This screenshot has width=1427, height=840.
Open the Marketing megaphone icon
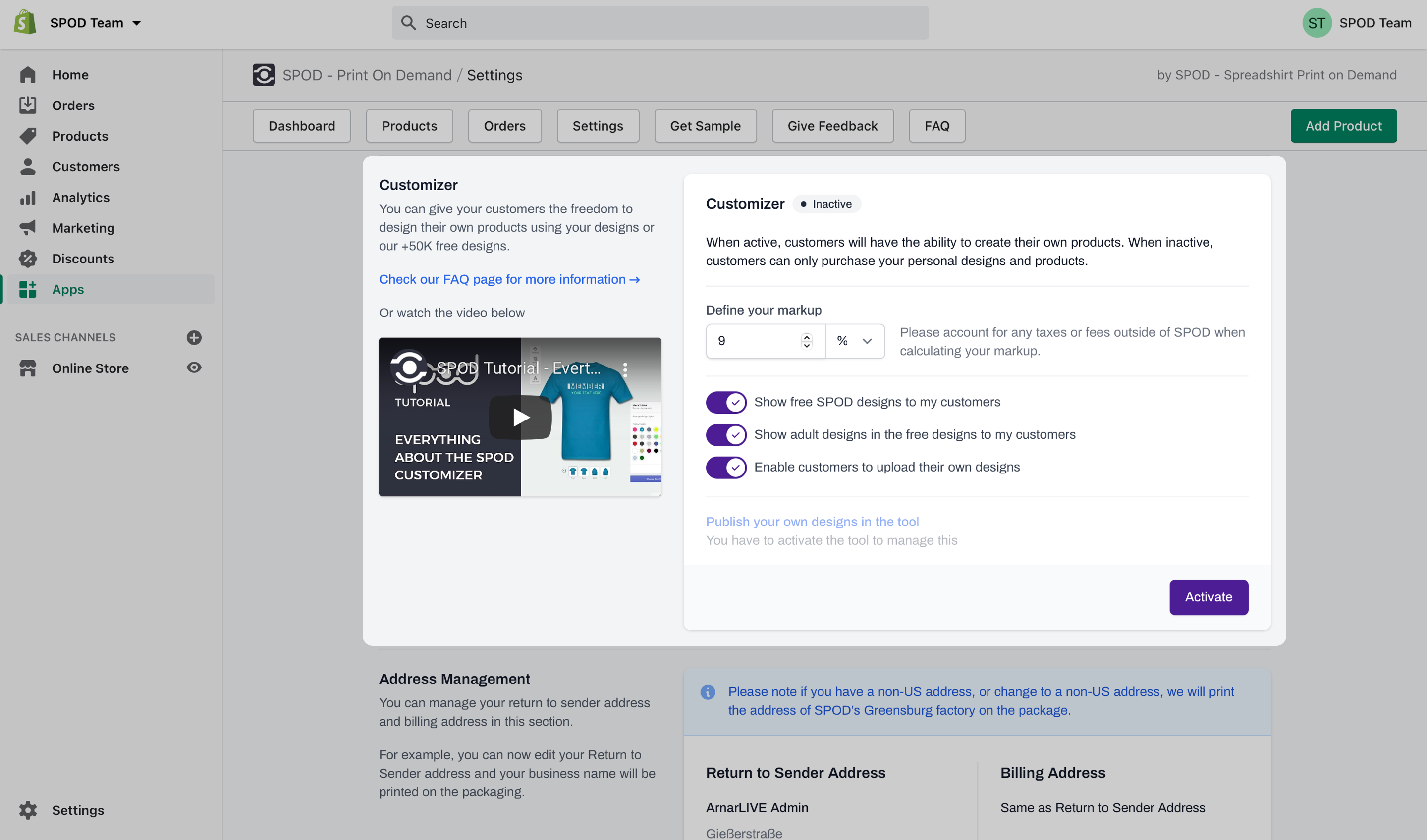28,228
